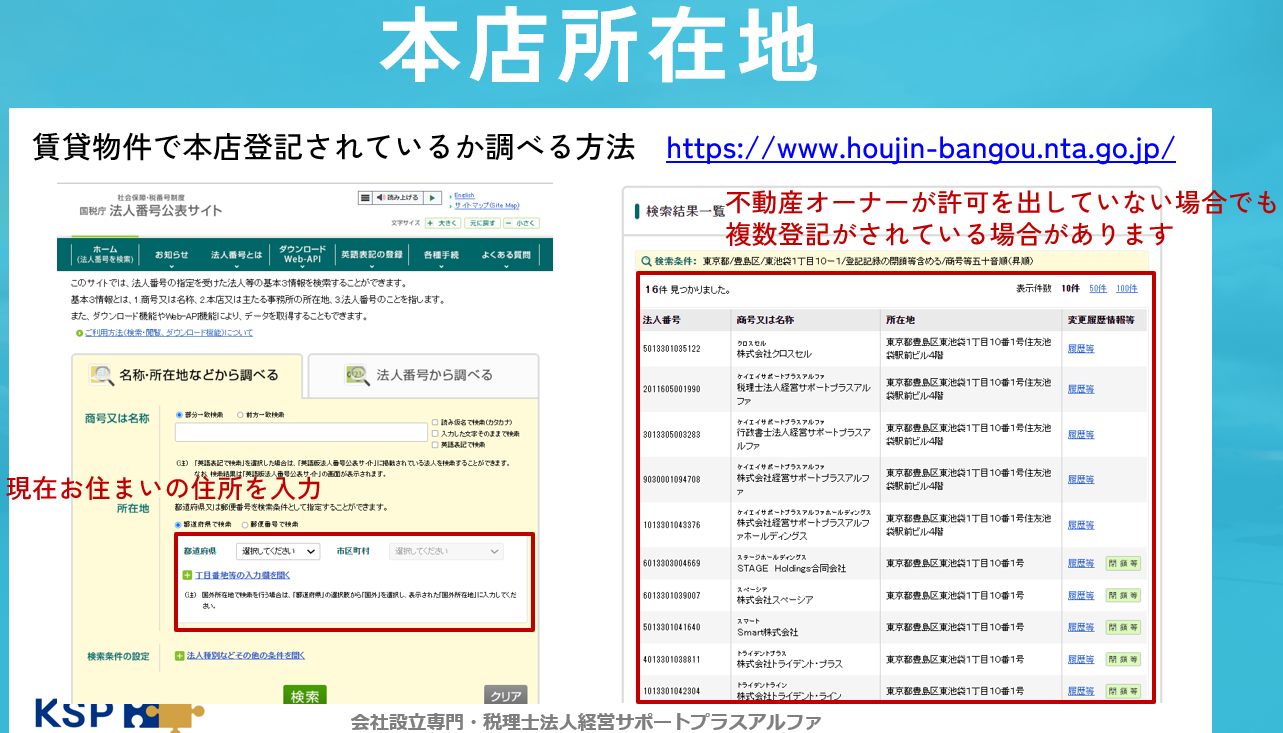Click the KSP logo
Viewport: 1283px width, 733px height.
click(x=120, y=713)
